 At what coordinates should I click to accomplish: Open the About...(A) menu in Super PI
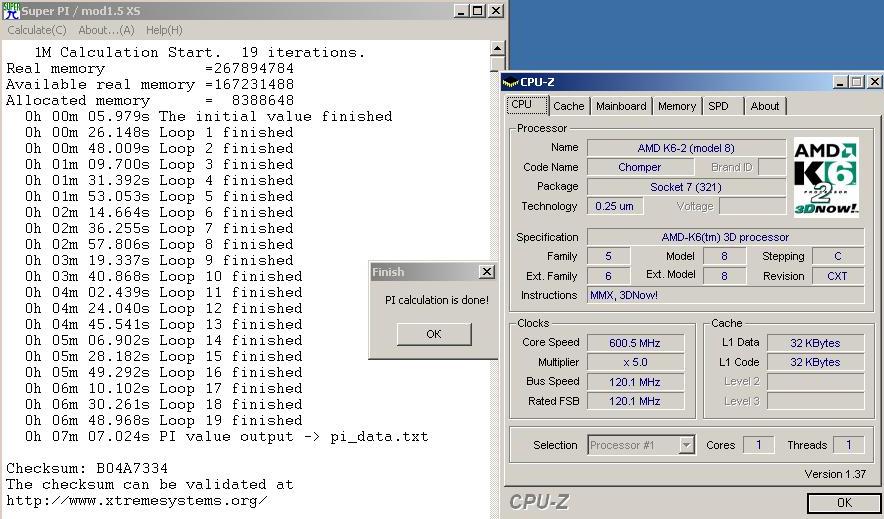pos(106,30)
